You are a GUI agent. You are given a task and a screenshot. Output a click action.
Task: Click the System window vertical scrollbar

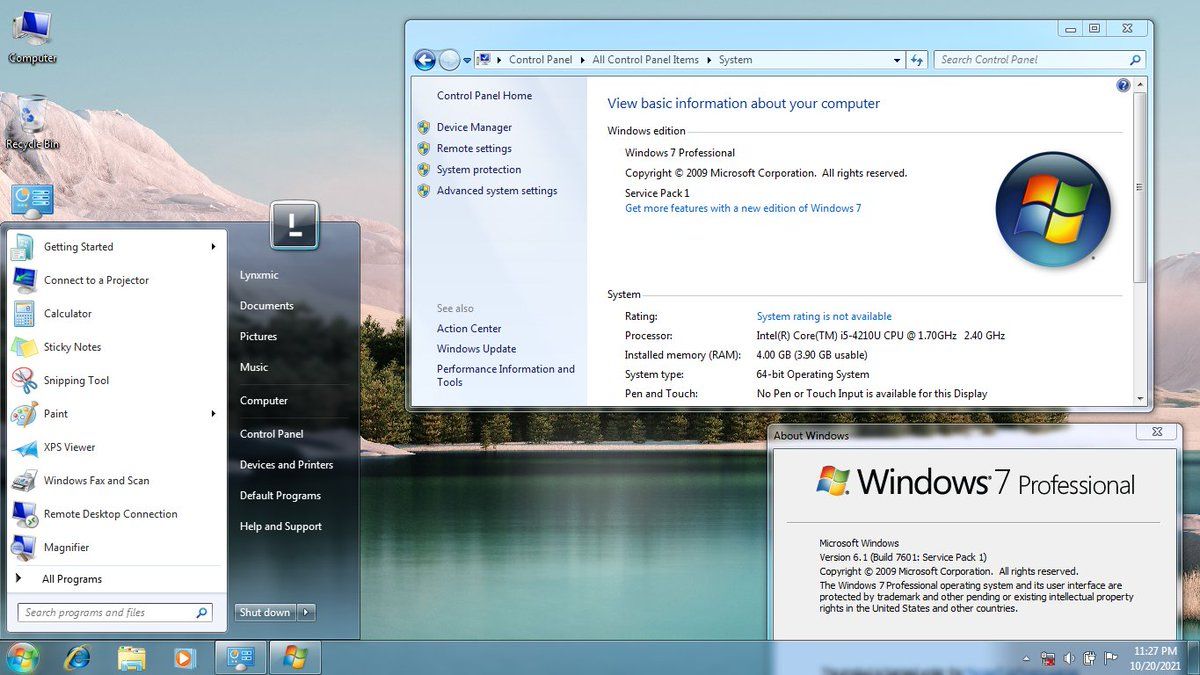pos(1140,187)
